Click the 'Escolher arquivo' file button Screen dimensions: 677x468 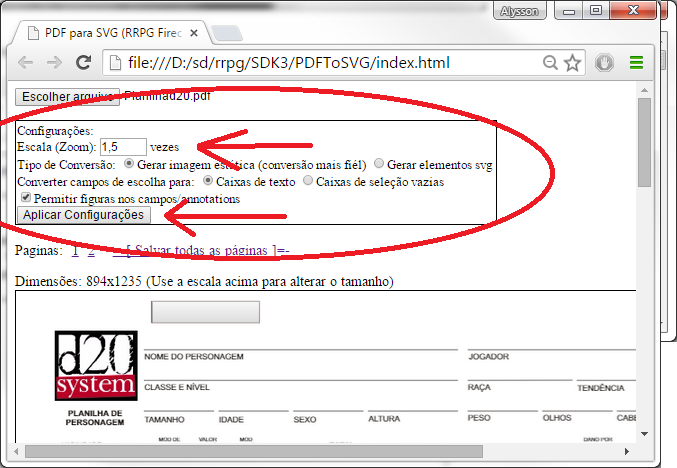click(x=67, y=97)
